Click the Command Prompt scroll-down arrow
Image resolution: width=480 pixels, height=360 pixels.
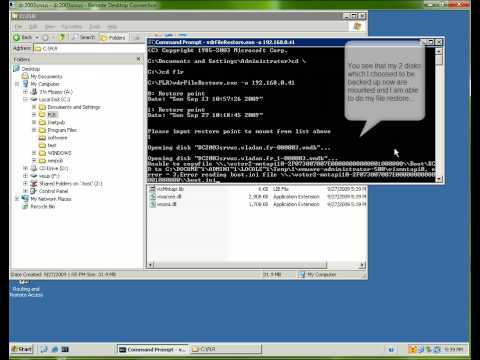coord(439,179)
